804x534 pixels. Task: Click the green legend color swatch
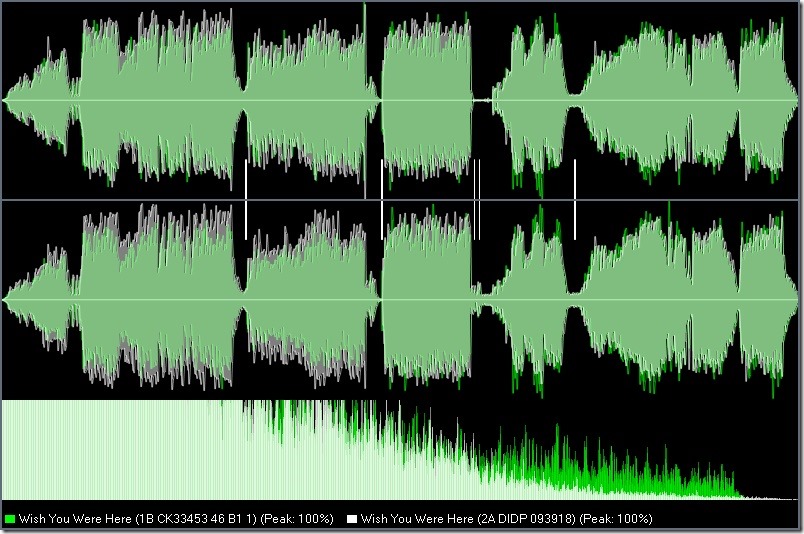pos(9,519)
